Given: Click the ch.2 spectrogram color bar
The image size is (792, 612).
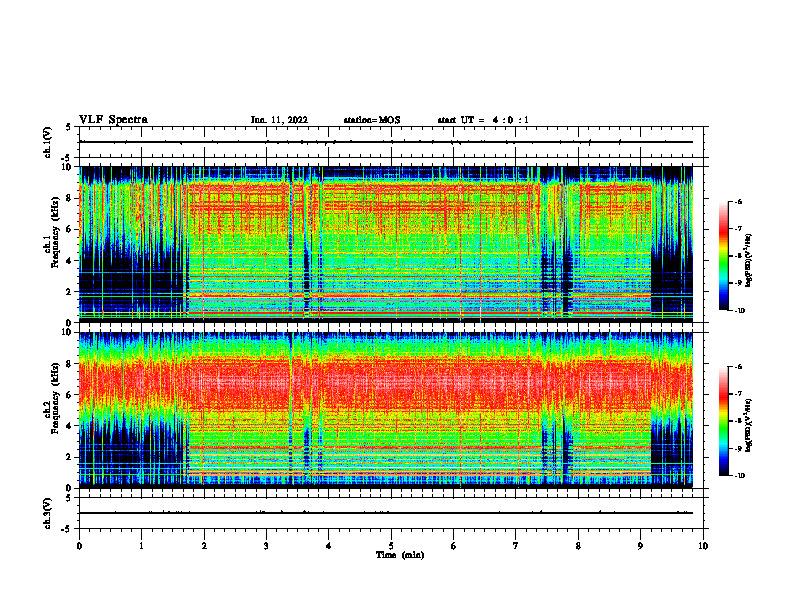Looking at the screenshot, I should (724, 421).
